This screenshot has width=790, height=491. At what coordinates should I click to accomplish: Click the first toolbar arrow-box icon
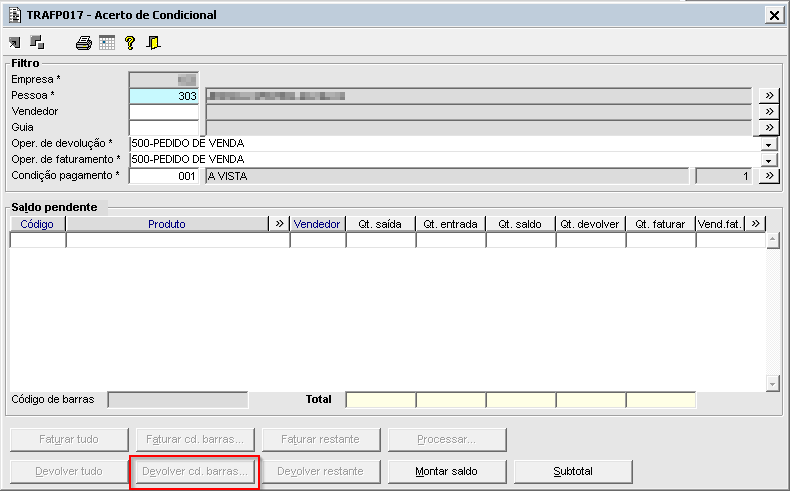point(15,43)
